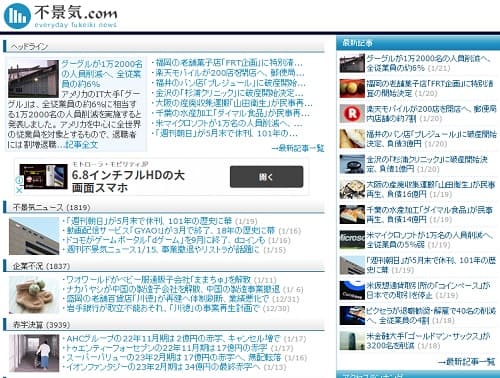Open sidebar article on FRT企画 特別清算
Viewport: 500px width, 378px height.
pos(430,88)
